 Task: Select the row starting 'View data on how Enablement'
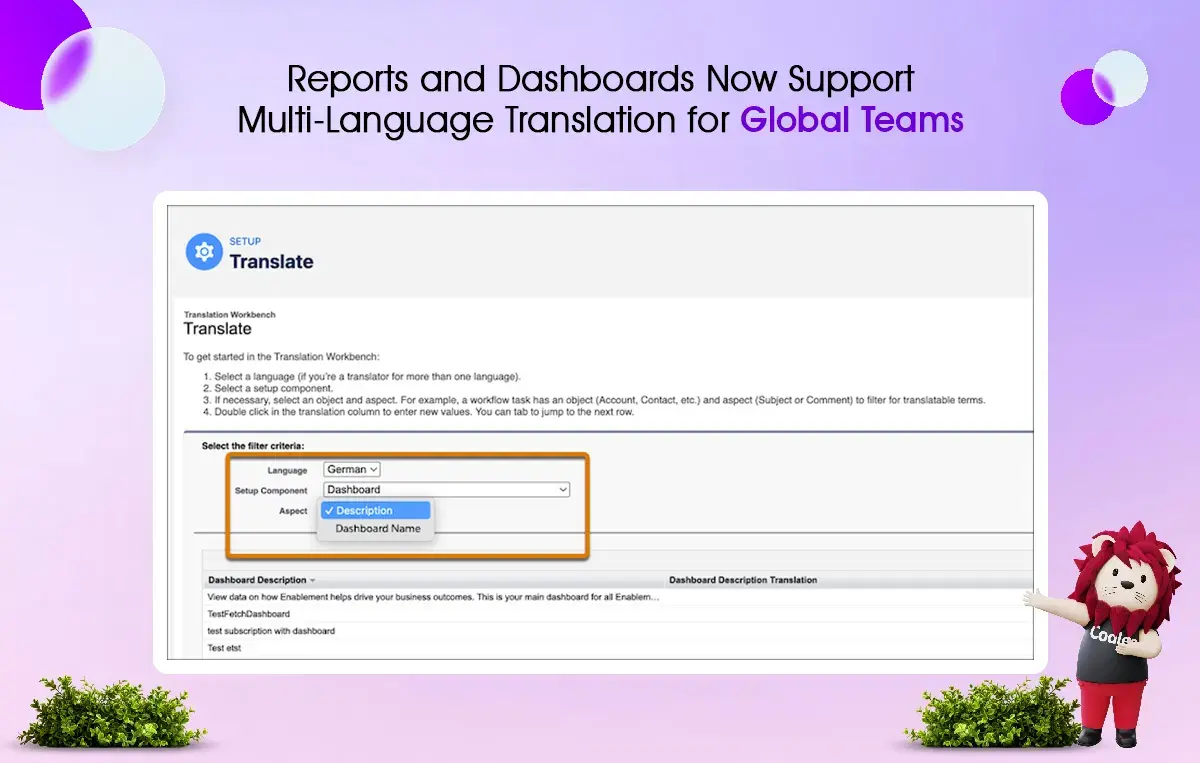[x=433, y=597]
